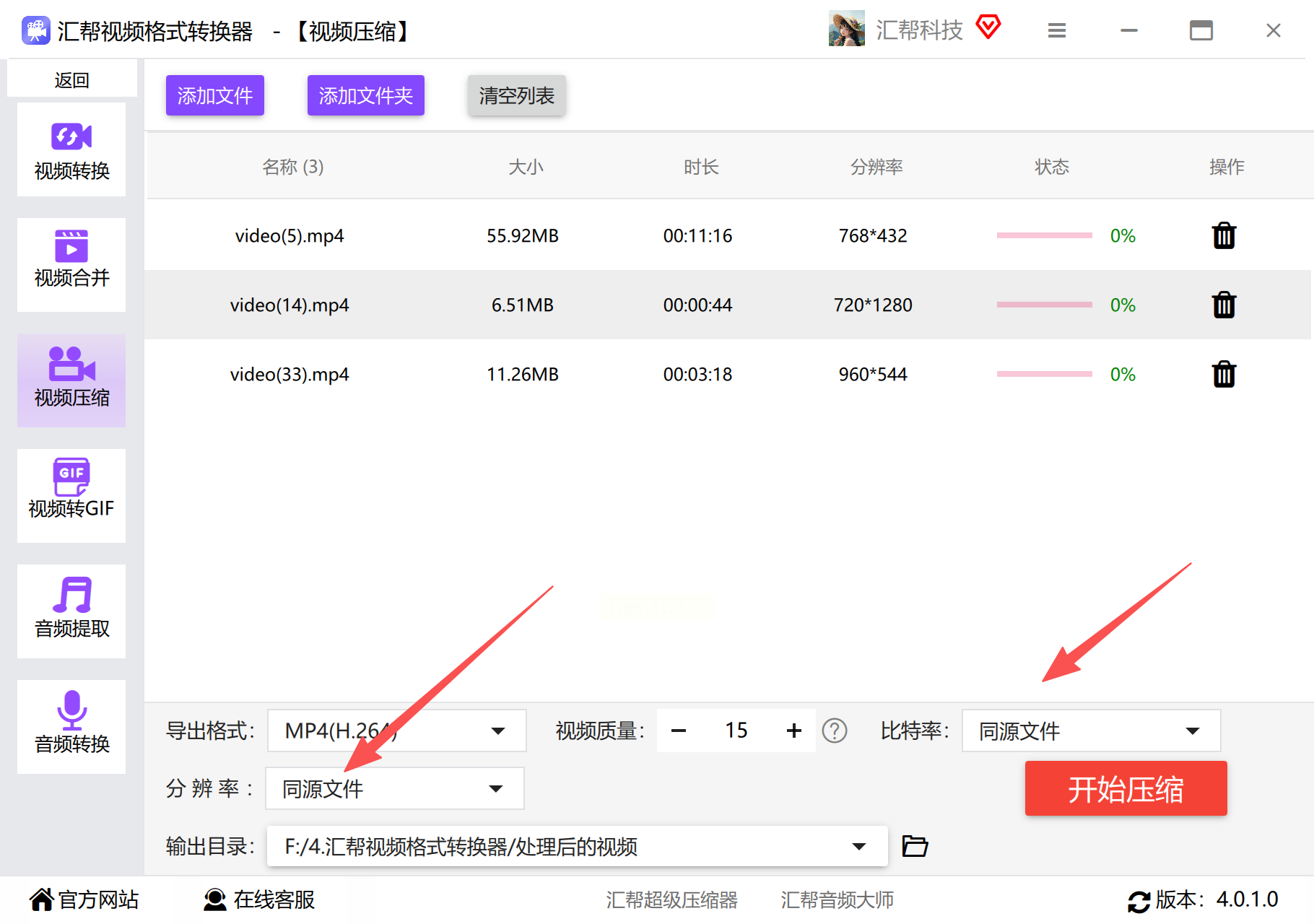Start compression with 开始压缩 button
Viewport: 1314px width, 924px height.
(1126, 788)
